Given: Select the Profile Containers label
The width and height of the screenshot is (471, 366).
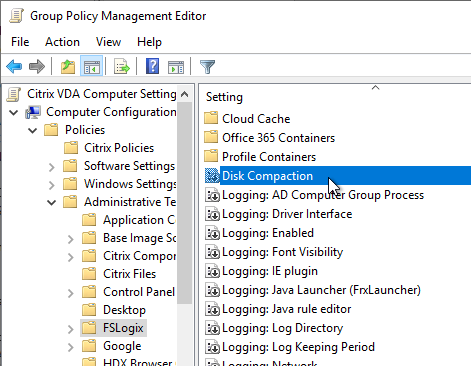Looking at the screenshot, I should [x=269, y=156].
